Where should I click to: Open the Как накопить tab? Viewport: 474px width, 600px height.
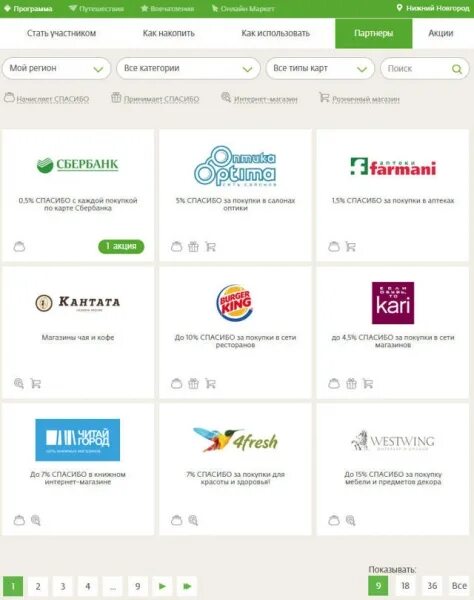169,33
